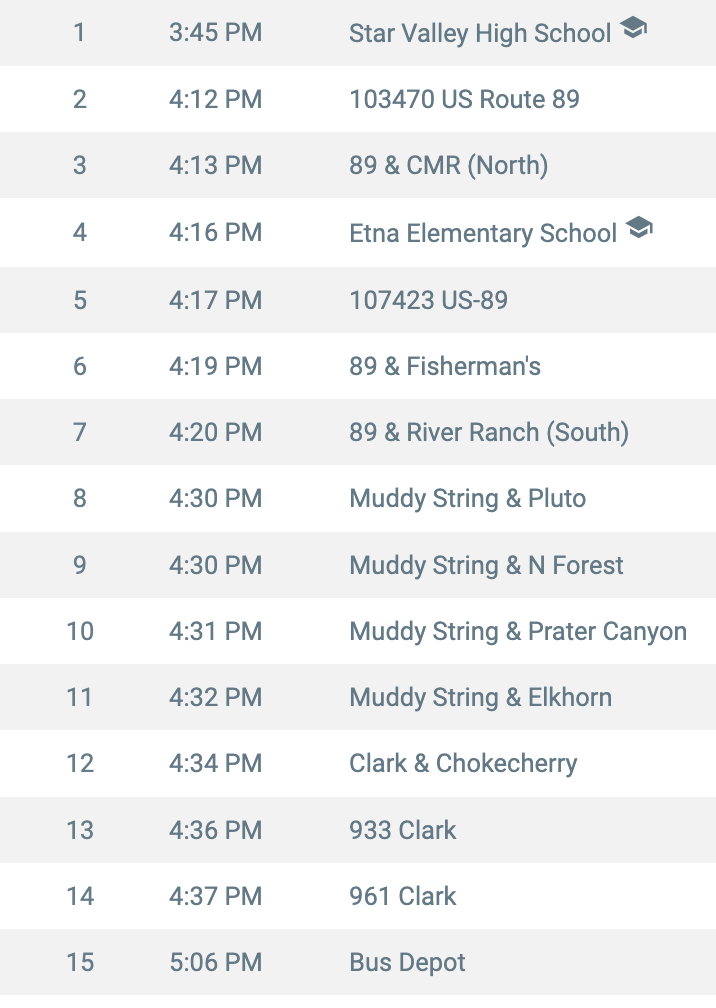Click stop number 10 in the list
716x1008 pixels.
80,631
